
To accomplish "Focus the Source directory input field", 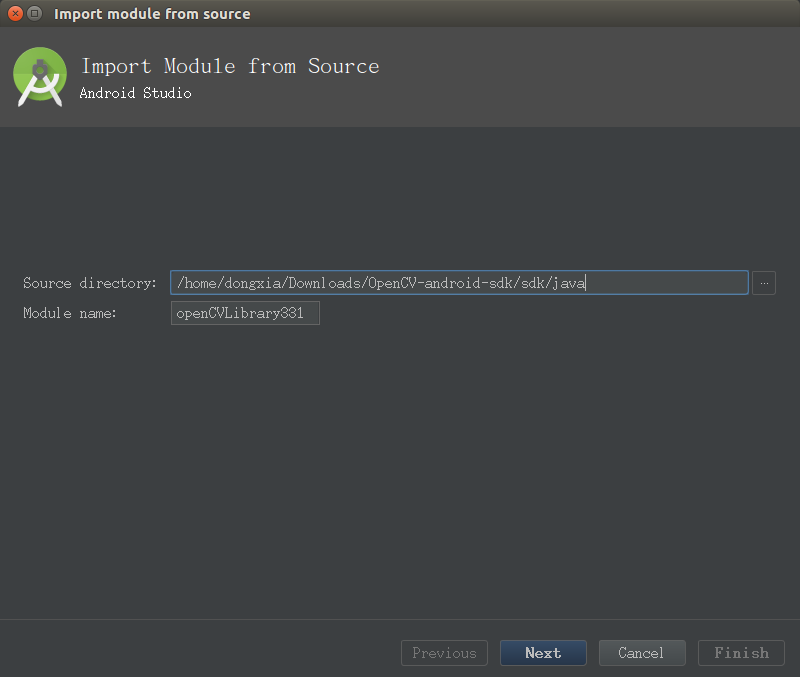I will pos(459,283).
